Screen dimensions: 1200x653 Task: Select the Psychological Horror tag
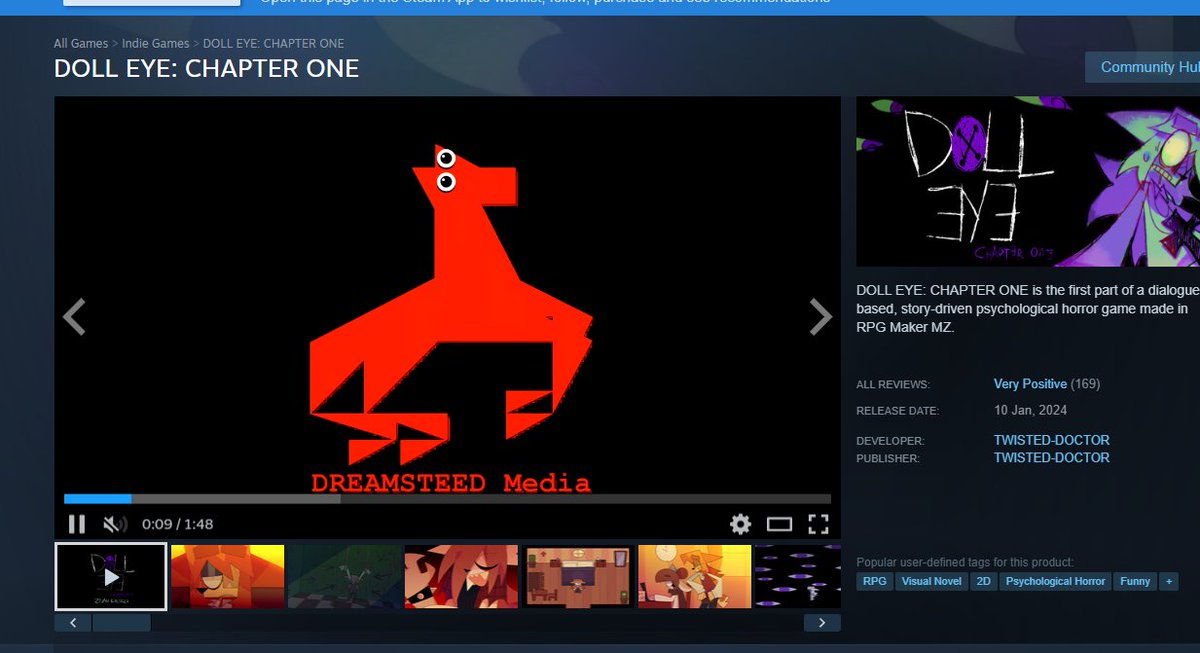tap(1055, 581)
